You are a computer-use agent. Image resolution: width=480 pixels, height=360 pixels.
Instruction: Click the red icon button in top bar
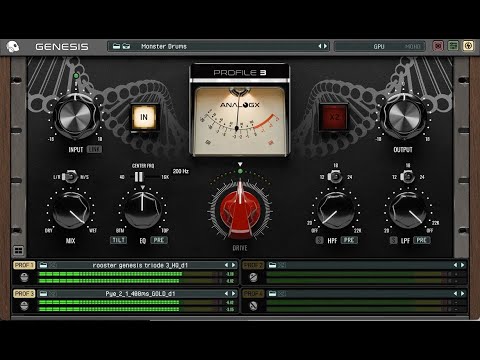pyautogui.click(x=438, y=46)
